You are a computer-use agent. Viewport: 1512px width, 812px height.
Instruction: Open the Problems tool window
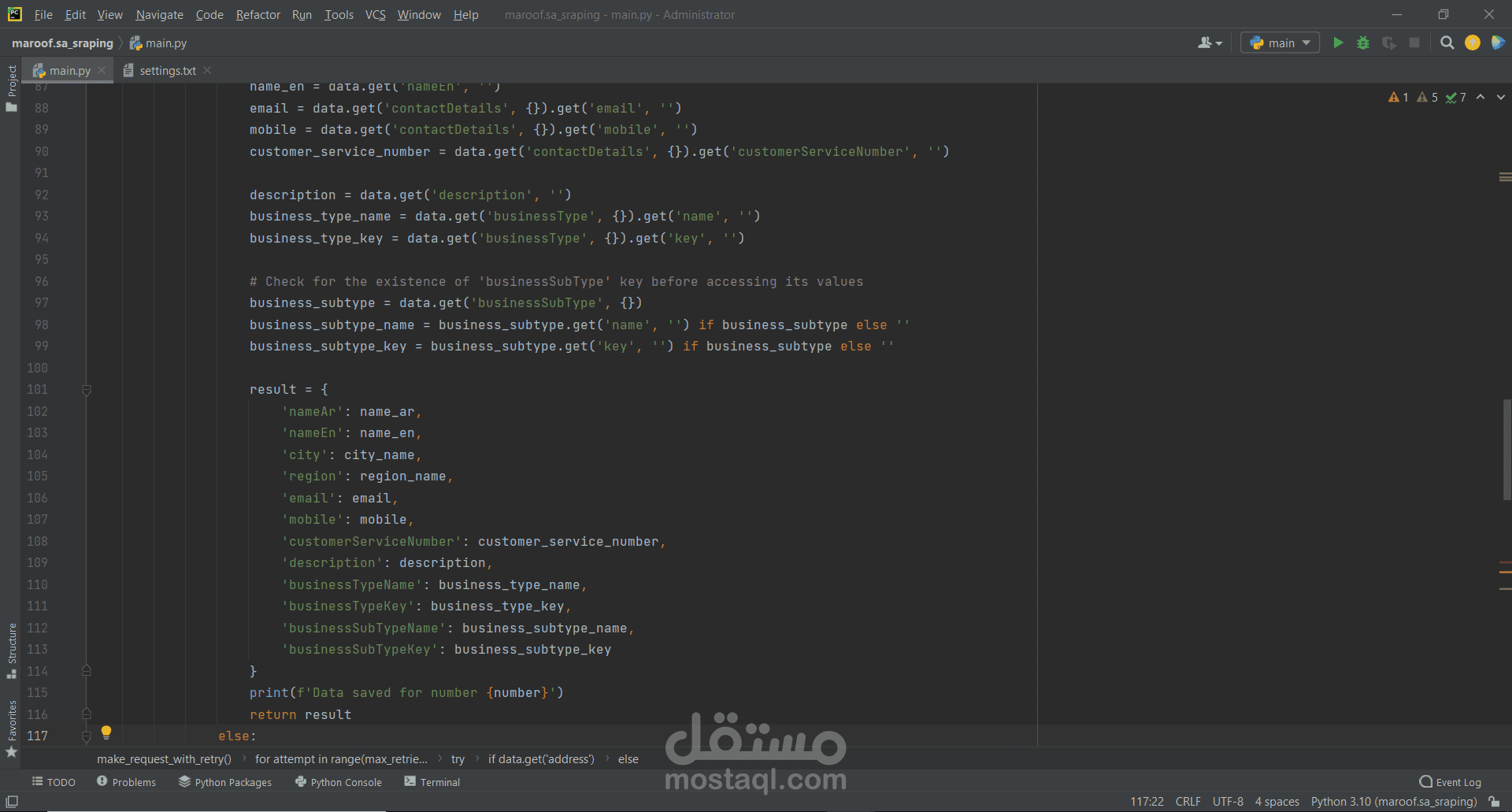[x=126, y=782]
